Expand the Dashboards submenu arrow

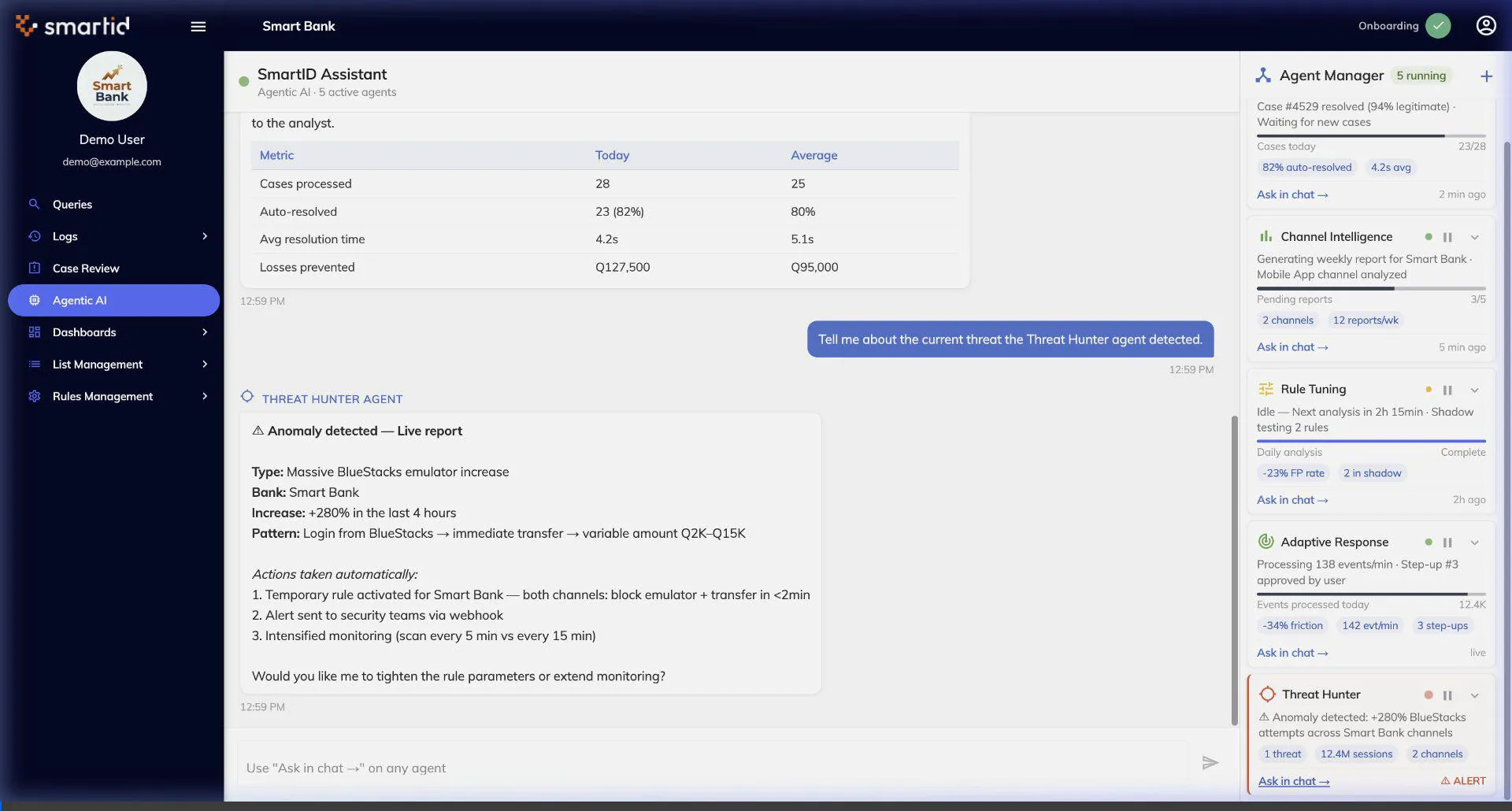(x=205, y=332)
